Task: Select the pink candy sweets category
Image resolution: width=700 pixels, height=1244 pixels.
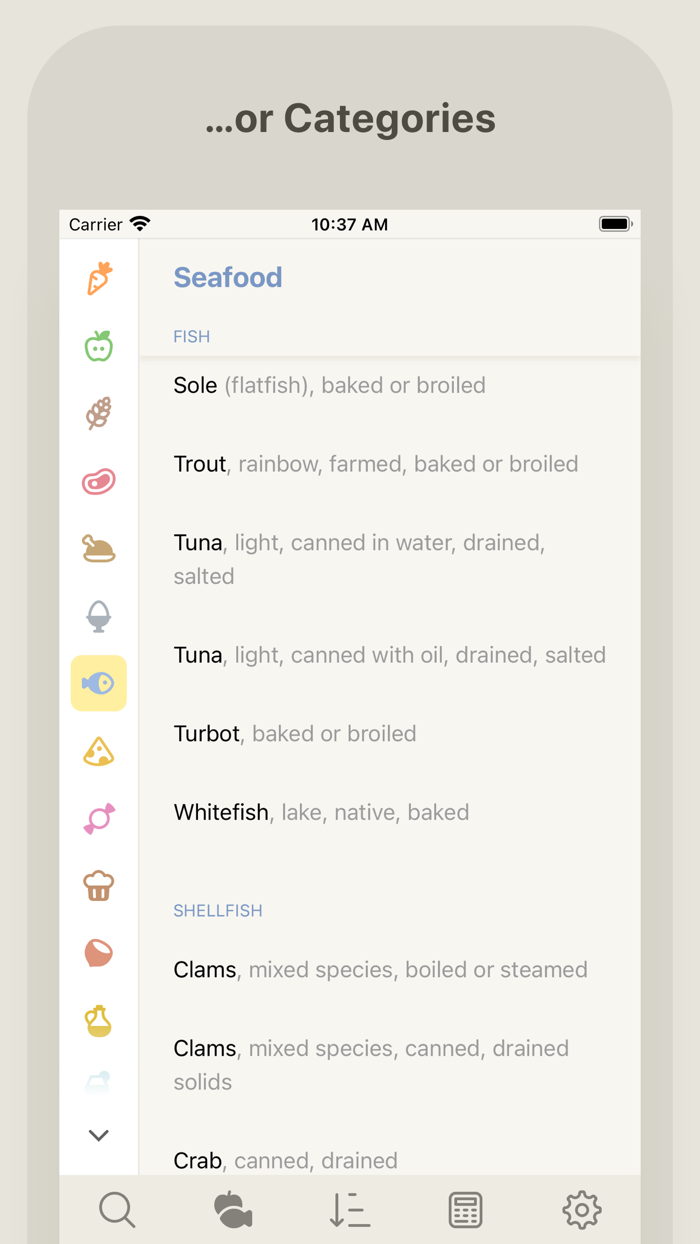Action: [99, 818]
